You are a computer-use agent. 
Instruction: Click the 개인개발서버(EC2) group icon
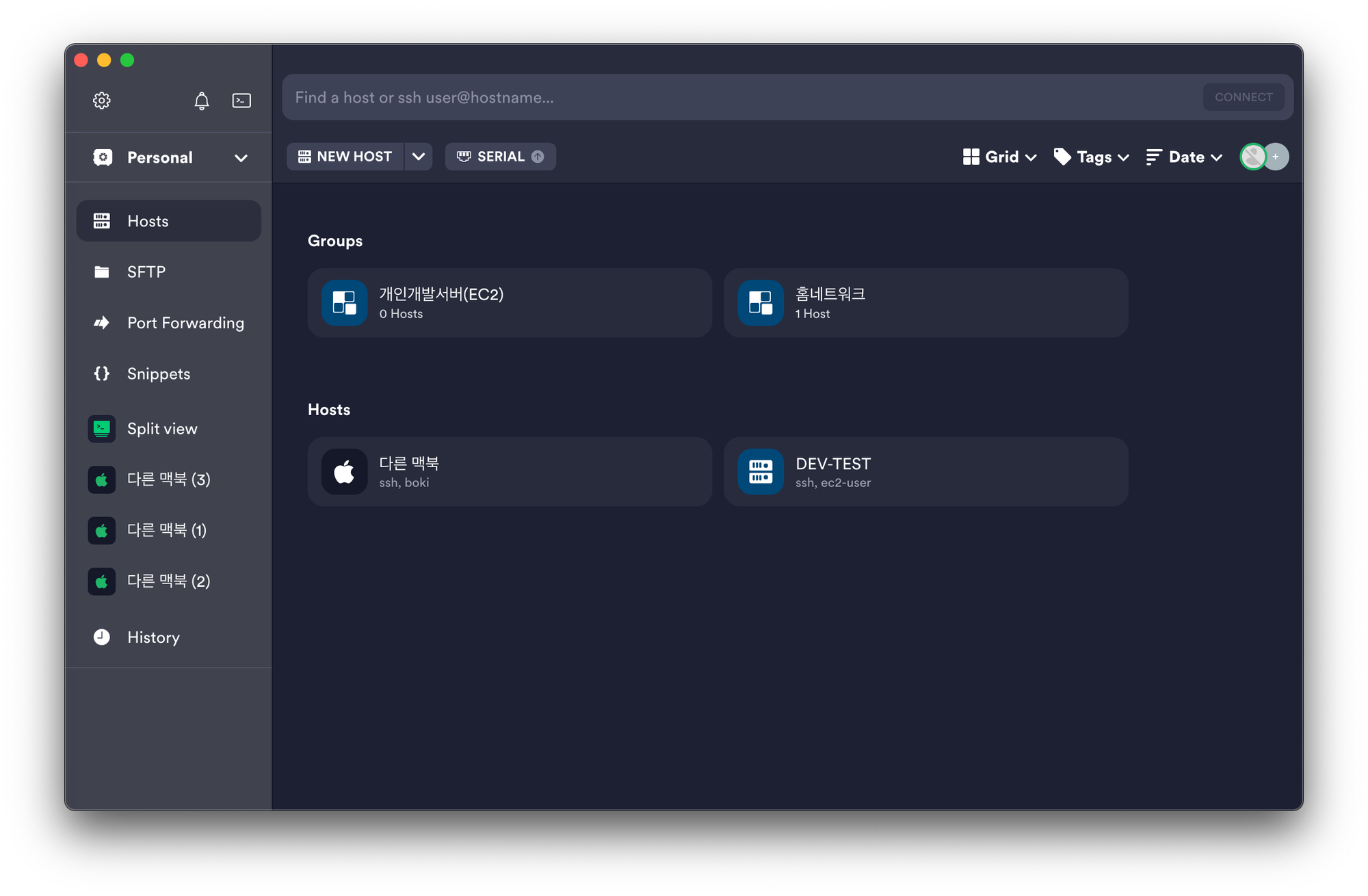click(344, 302)
